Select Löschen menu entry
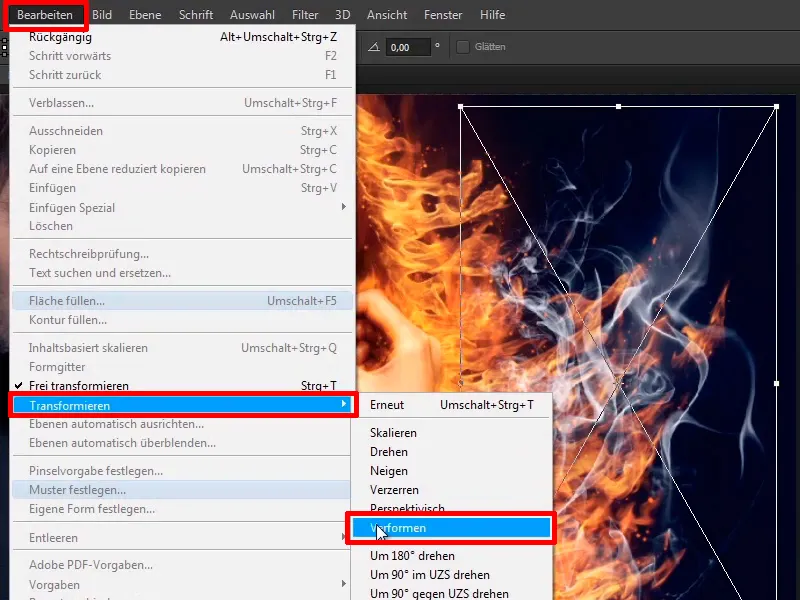 pos(183,226)
